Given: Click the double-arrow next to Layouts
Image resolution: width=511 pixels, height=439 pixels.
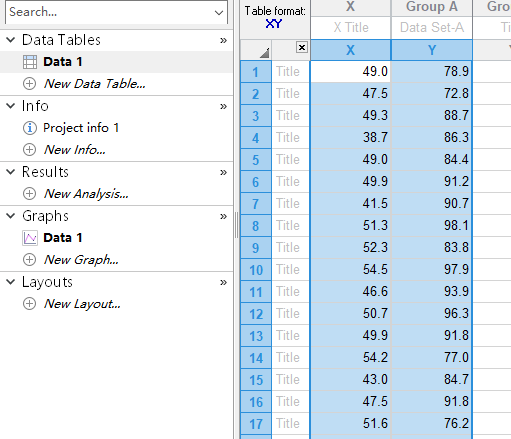Looking at the screenshot, I should (223, 282).
